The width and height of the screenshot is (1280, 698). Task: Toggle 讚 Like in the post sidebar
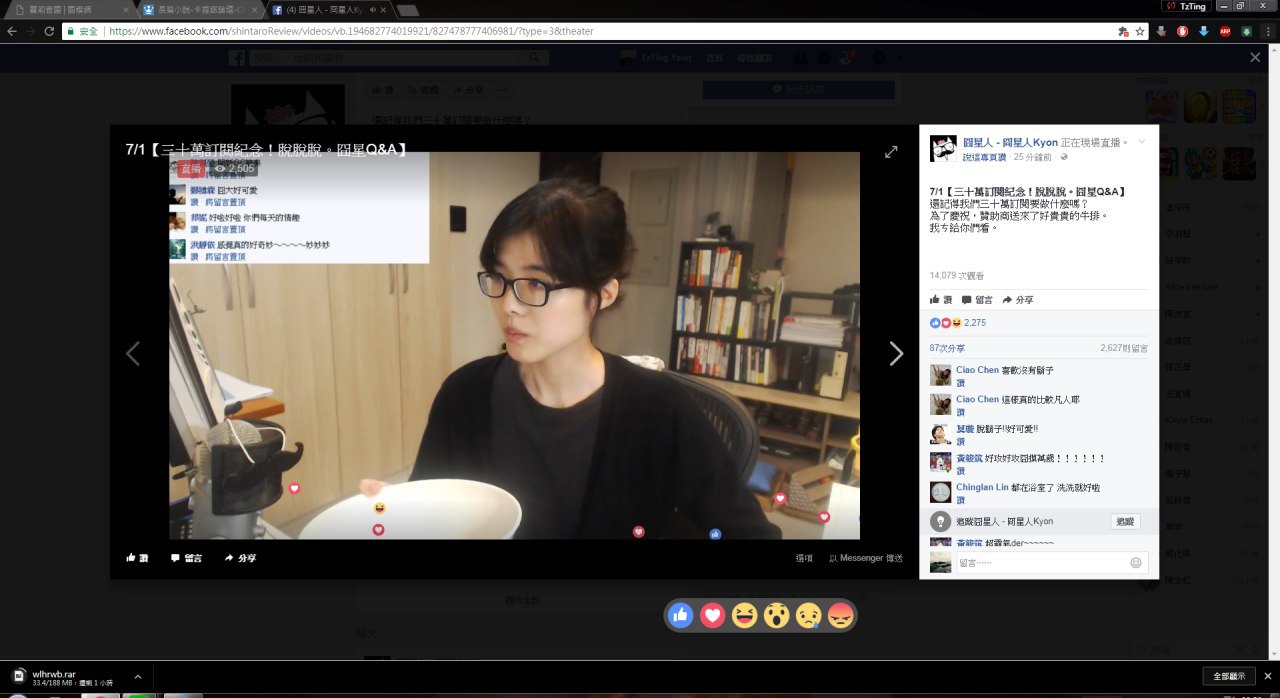[941, 300]
